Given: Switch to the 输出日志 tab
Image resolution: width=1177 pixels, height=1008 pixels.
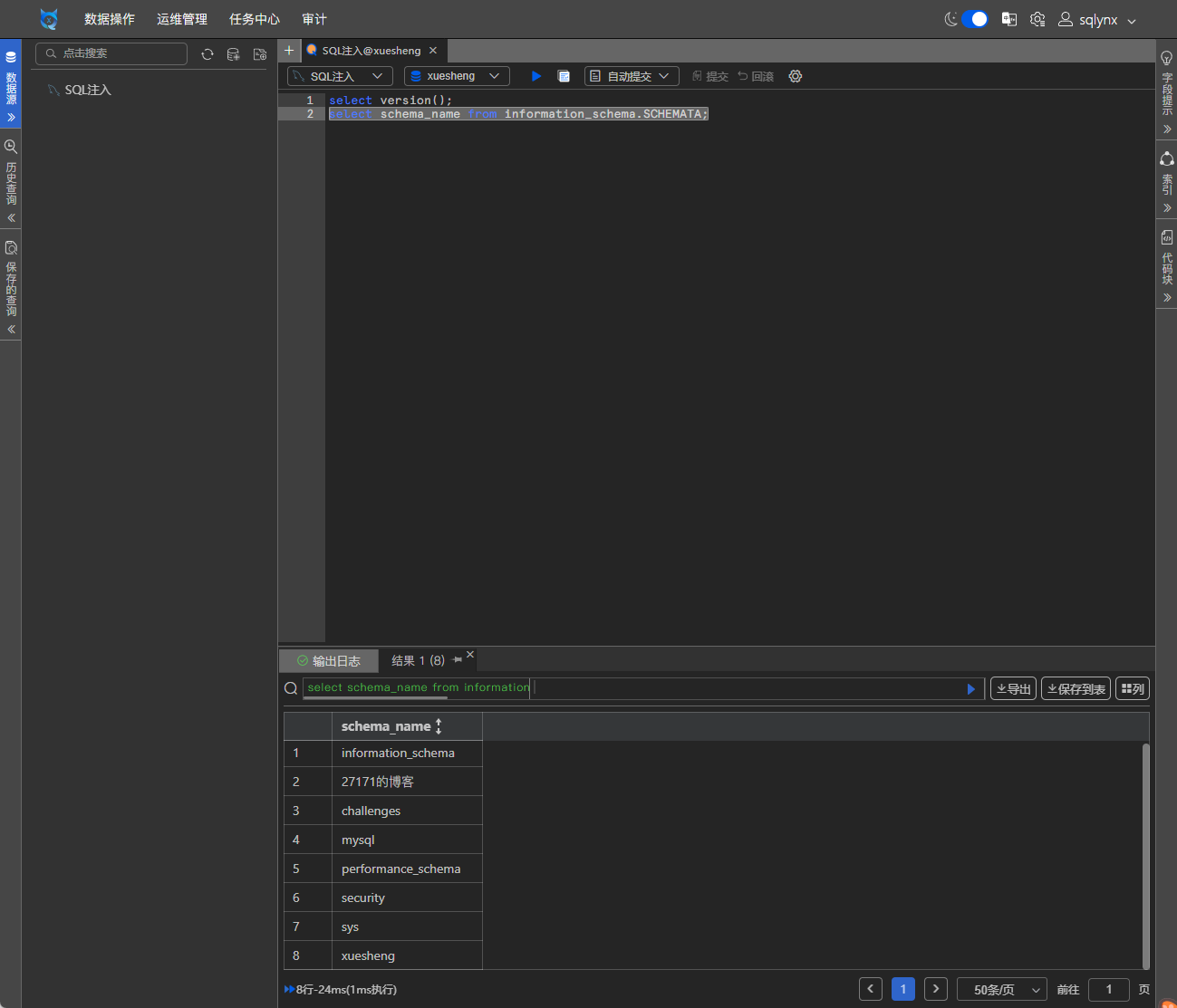Looking at the screenshot, I should click(x=329, y=661).
